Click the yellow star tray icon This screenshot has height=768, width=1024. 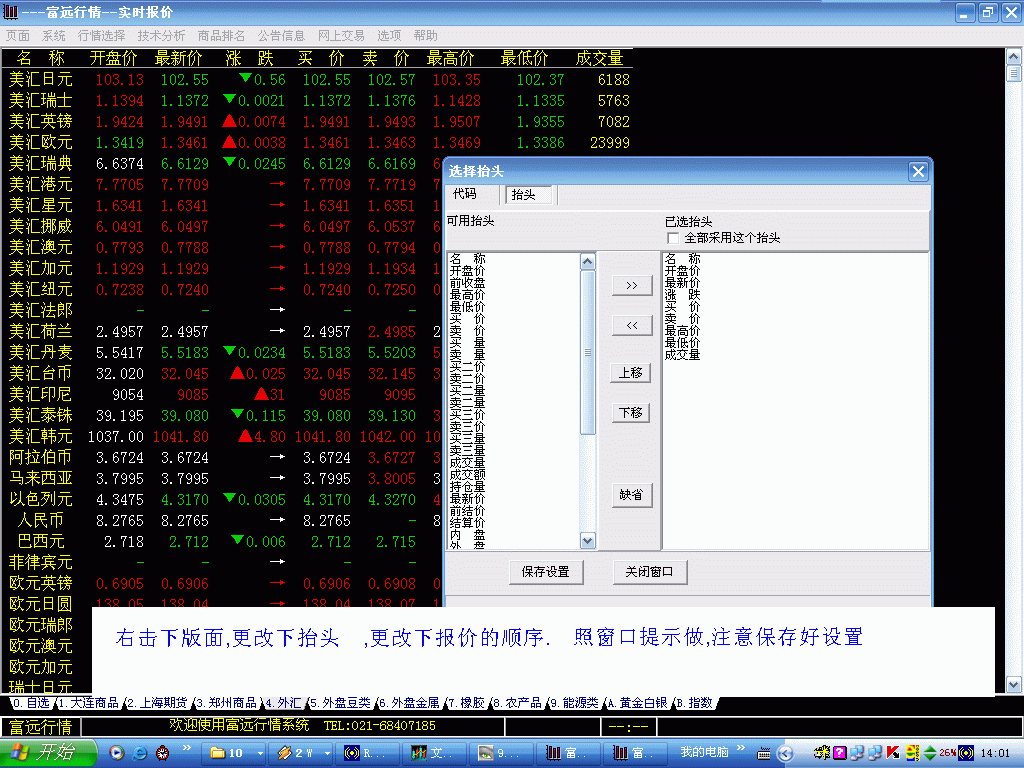pos(822,753)
